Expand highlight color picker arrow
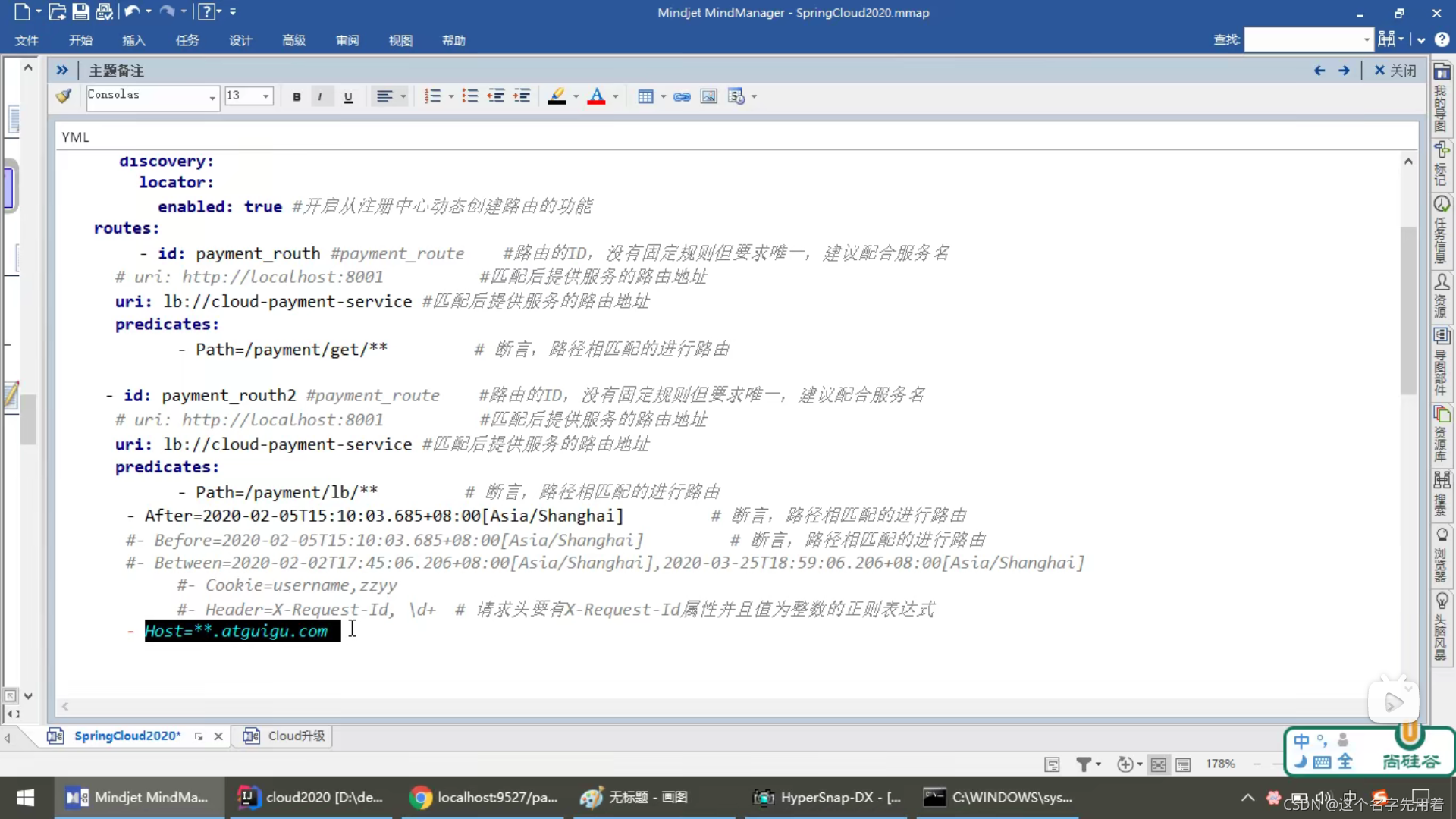The width and height of the screenshot is (1456, 819). click(x=576, y=96)
